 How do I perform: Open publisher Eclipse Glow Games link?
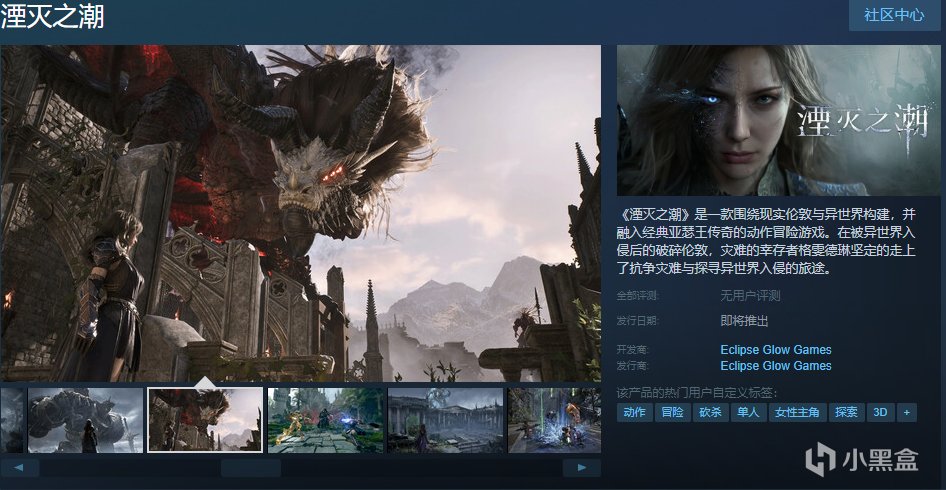[776, 366]
